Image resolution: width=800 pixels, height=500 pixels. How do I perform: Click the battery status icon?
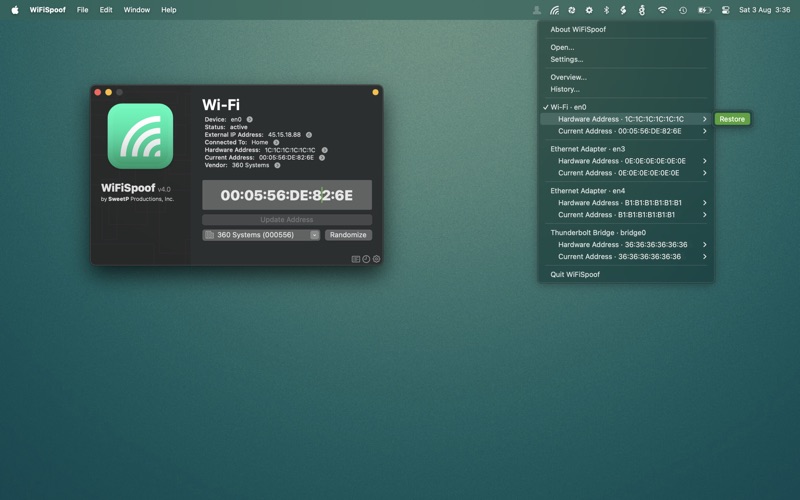[704, 10]
